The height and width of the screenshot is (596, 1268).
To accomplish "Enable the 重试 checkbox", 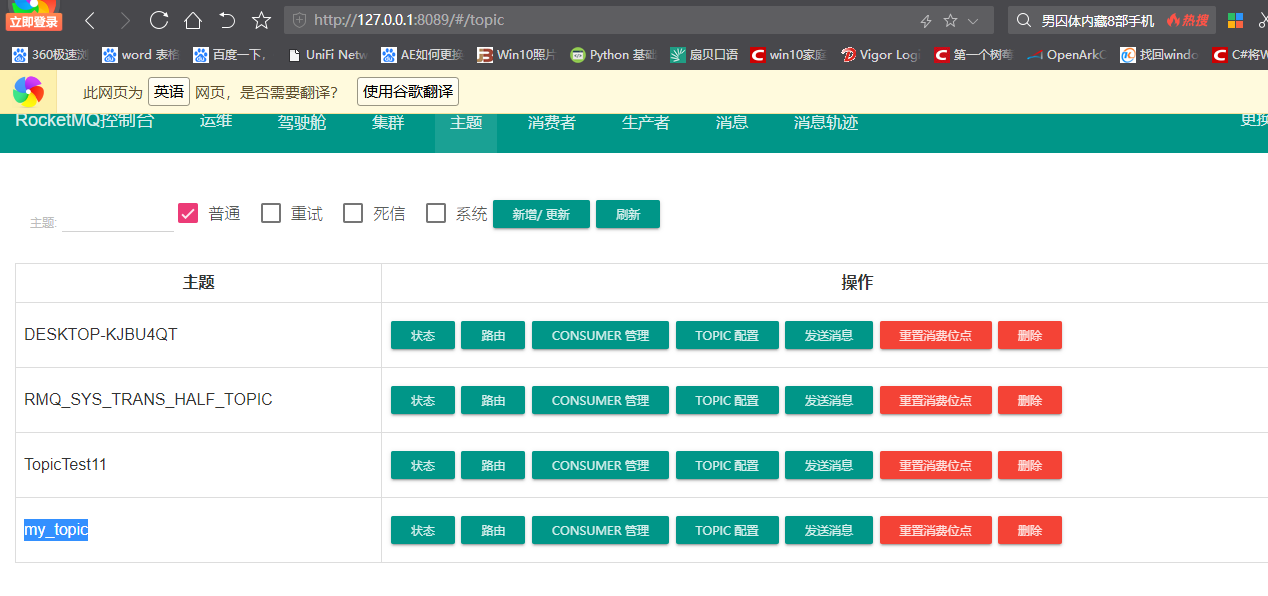I will click(x=270, y=213).
